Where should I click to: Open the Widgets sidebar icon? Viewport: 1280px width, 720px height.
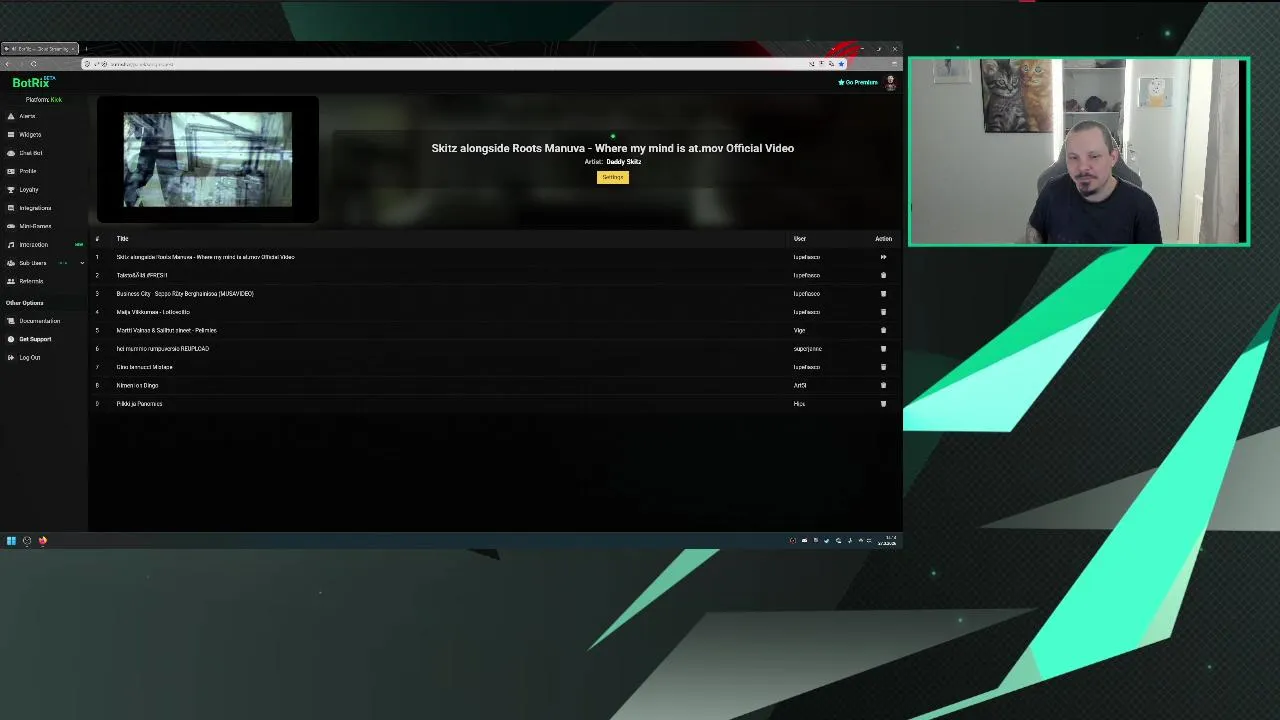tap(11, 134)
